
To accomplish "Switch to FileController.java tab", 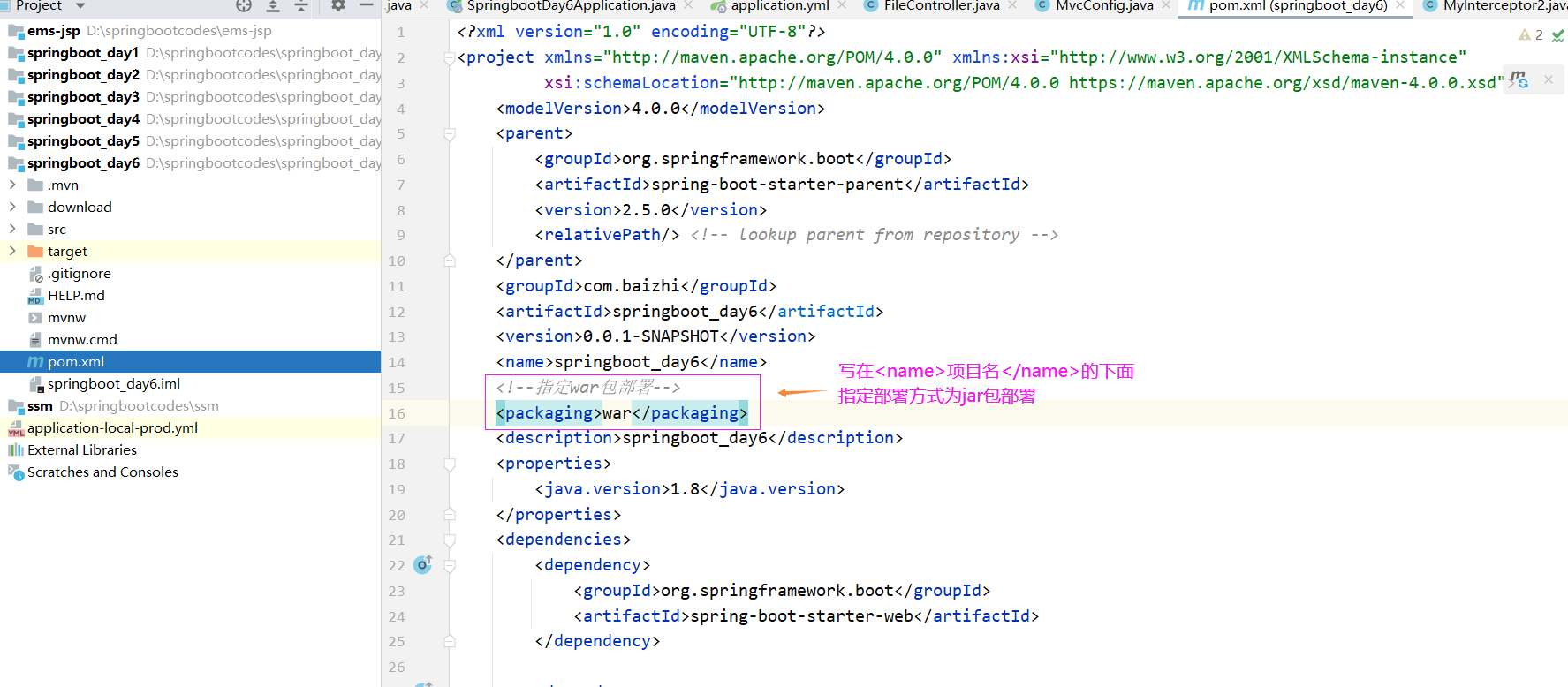I will [x=942, y=6].
